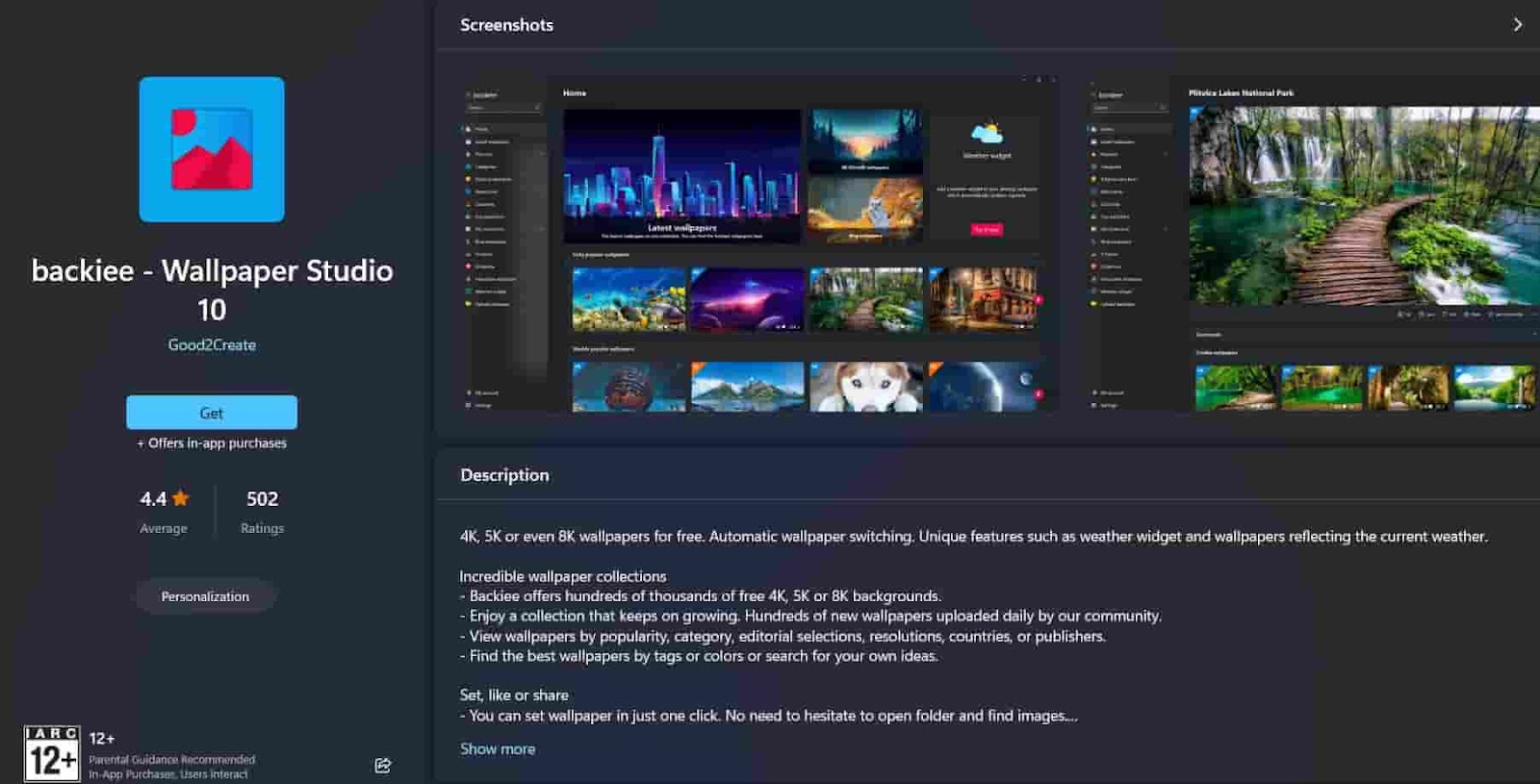Click the 'View wallpapers by popularity' line

coord(783,637)
